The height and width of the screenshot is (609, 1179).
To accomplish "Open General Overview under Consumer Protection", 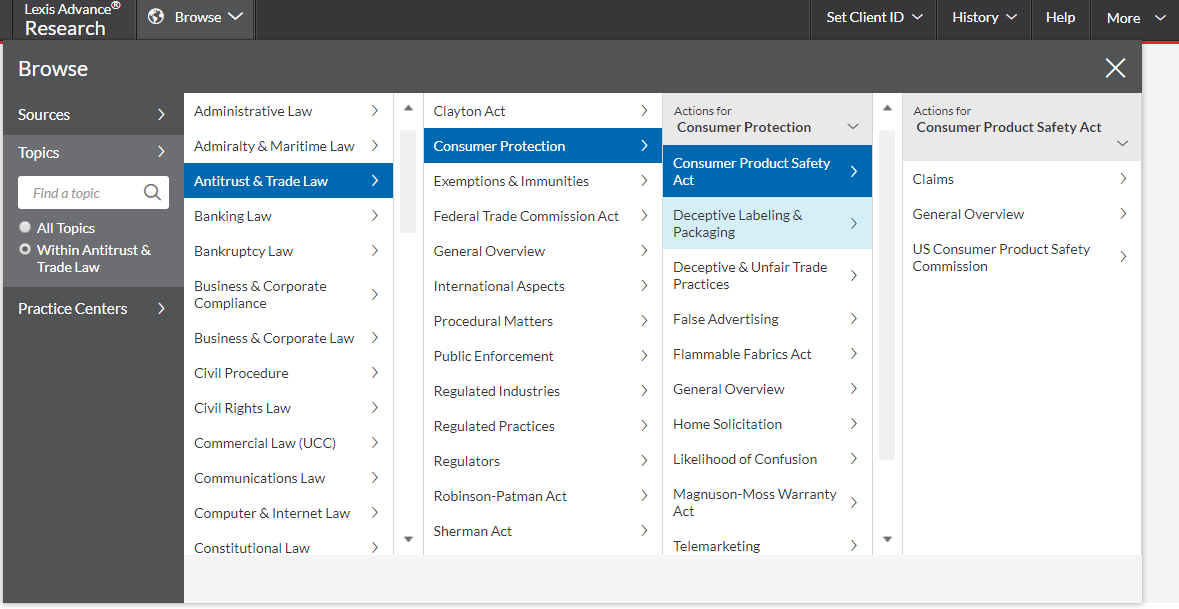I will pyautogui.click(x=767, y=389).
